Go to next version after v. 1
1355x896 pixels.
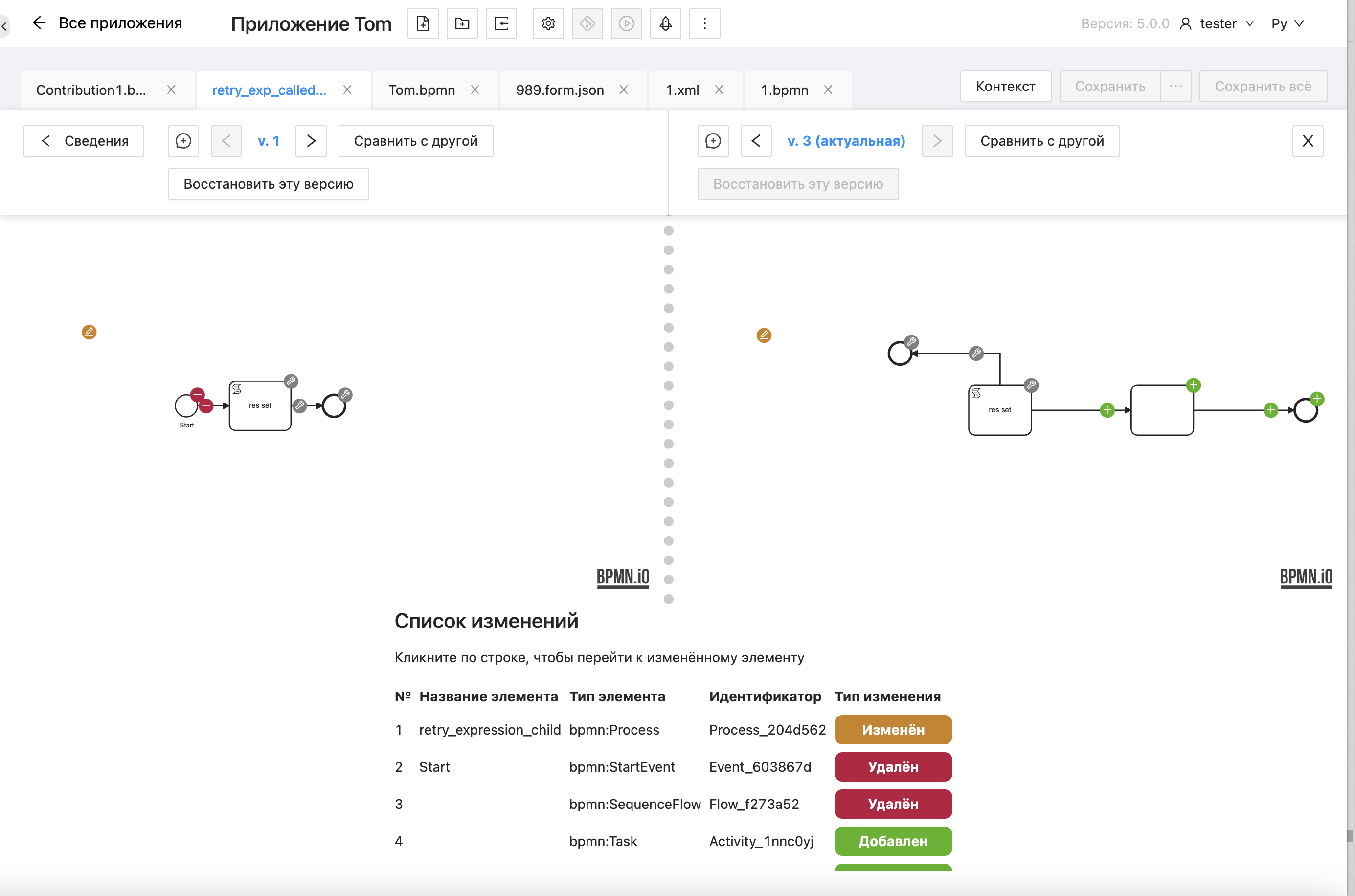point(311,140)
